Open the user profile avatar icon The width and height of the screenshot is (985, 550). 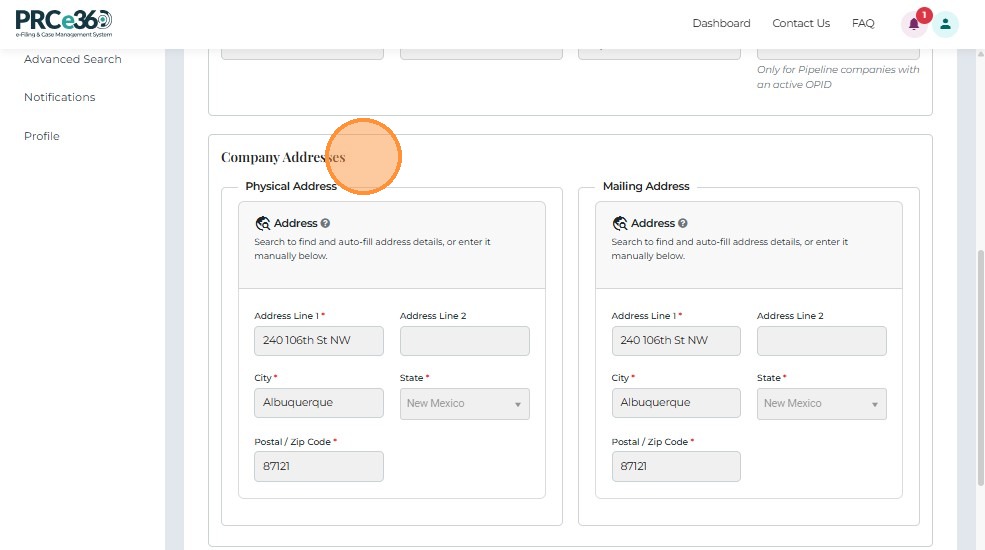pos(945,24)
